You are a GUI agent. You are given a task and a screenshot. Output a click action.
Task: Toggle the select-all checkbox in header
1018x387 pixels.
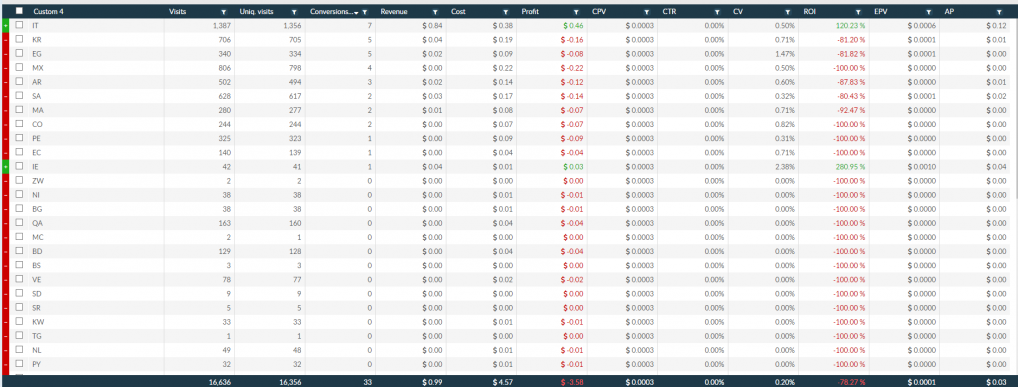pos(19,11)
